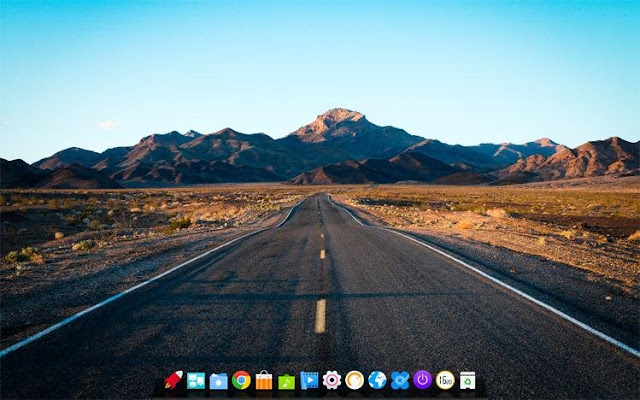Click the purple power shutdown icon
640x400 pixels.
pos(422,380)
